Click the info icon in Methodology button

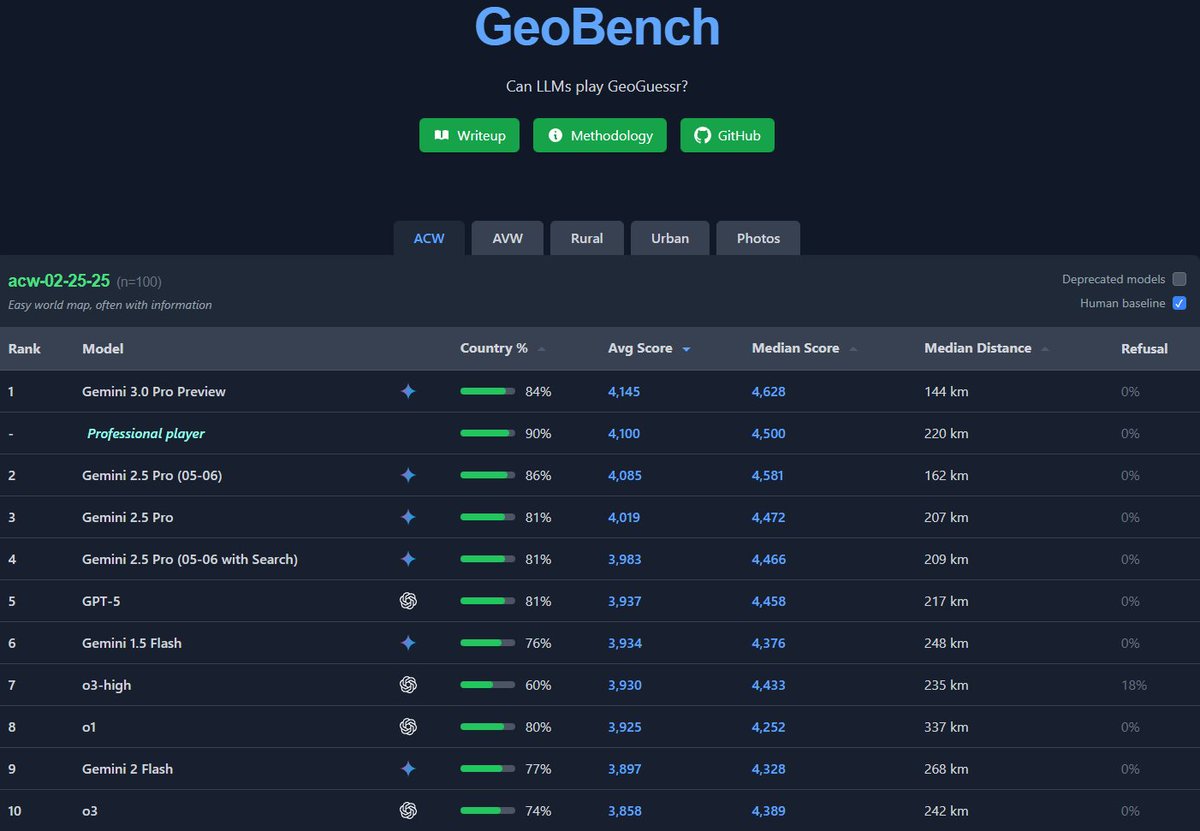click(x=555, y=135)
